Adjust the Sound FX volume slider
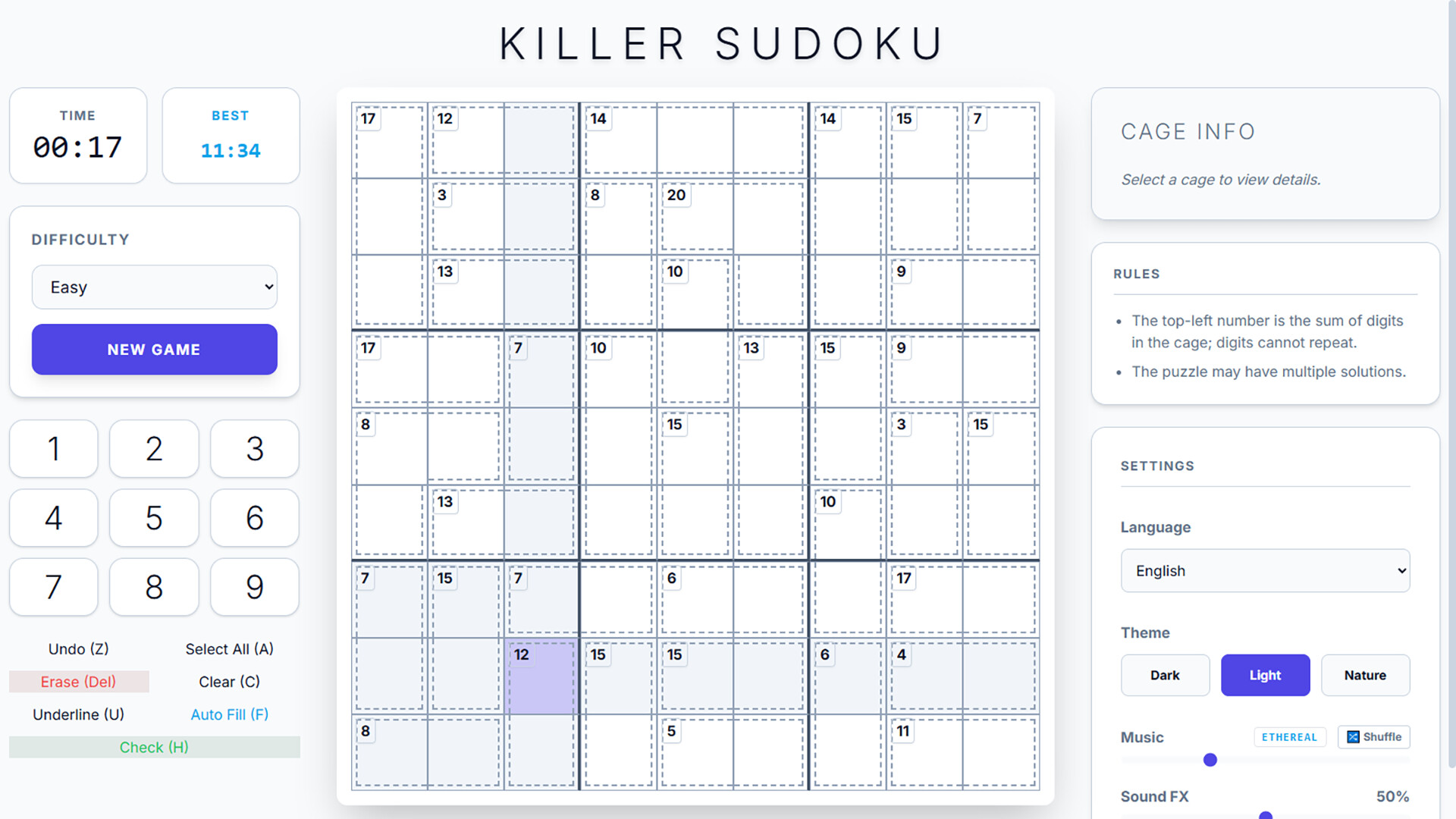 point(1265,816)
